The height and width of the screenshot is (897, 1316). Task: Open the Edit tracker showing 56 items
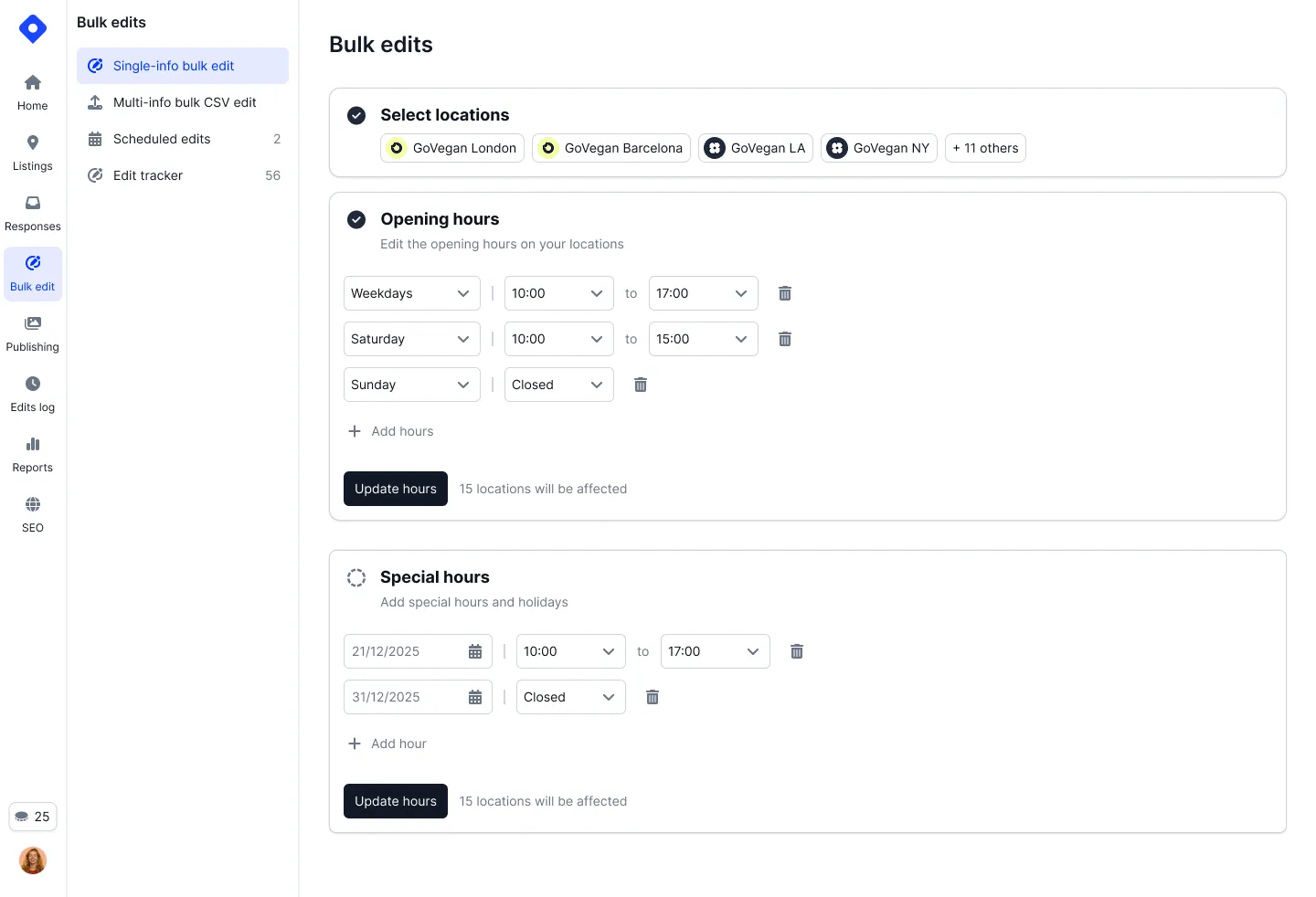point(147,175)
